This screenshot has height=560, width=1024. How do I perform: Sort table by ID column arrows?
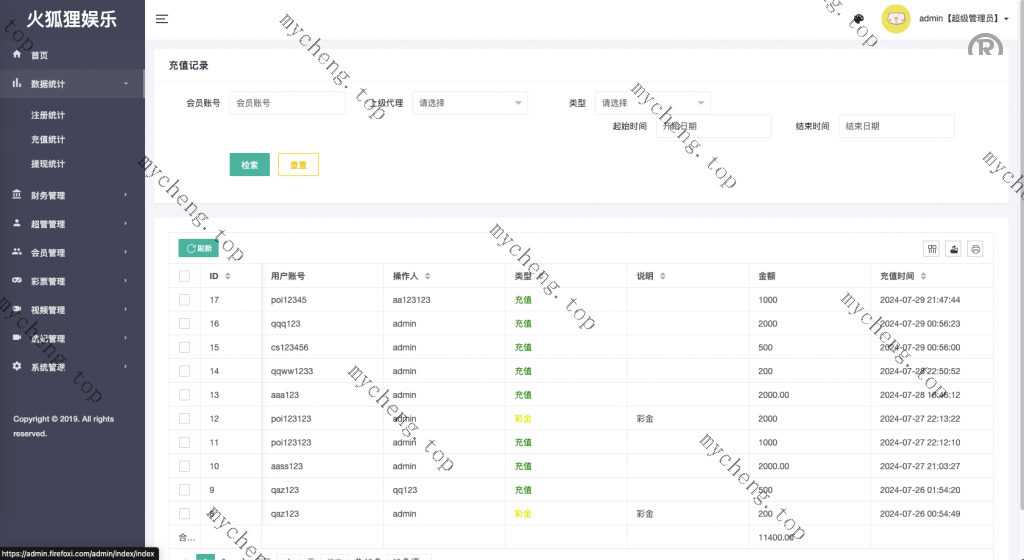coord(227,276)
